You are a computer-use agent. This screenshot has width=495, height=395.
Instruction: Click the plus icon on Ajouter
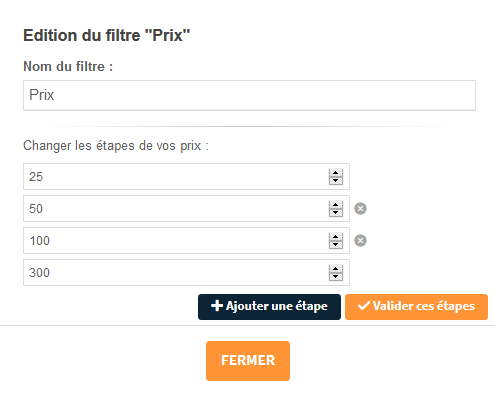[x=217, y=306]
